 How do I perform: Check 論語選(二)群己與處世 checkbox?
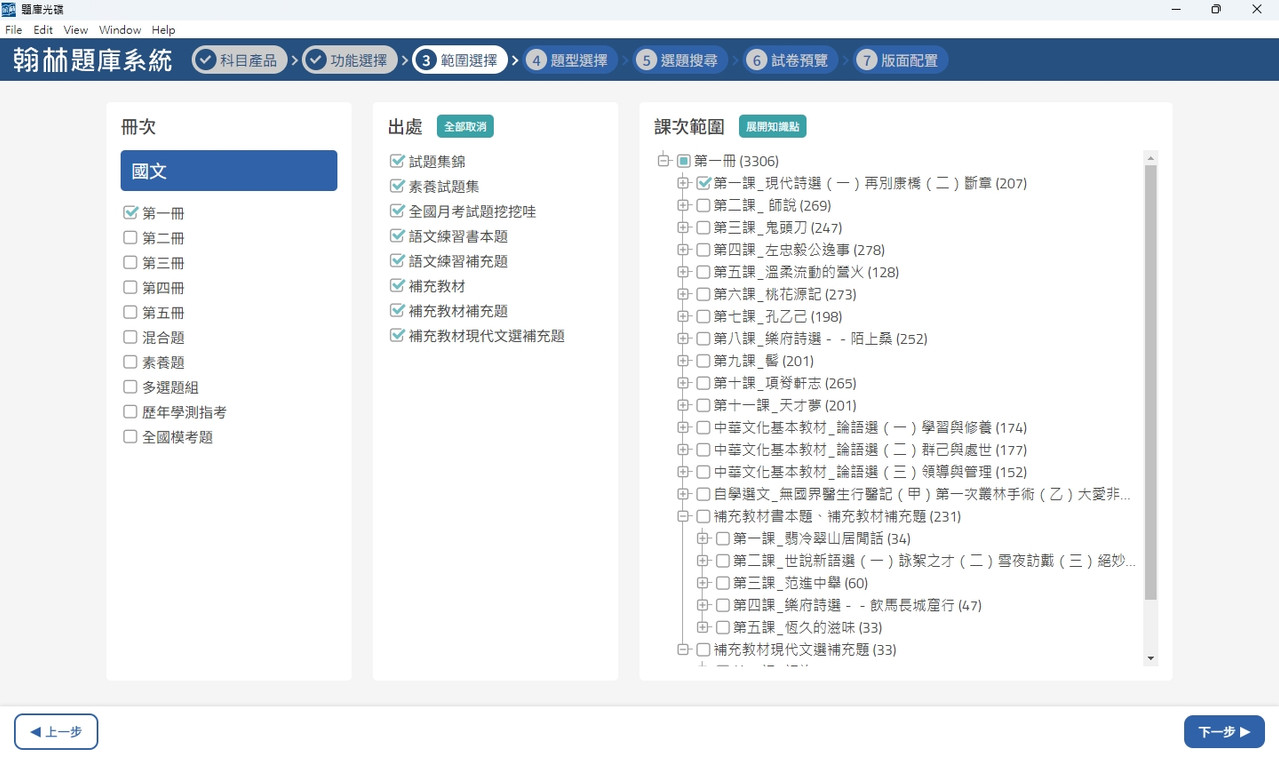[704, 449]
